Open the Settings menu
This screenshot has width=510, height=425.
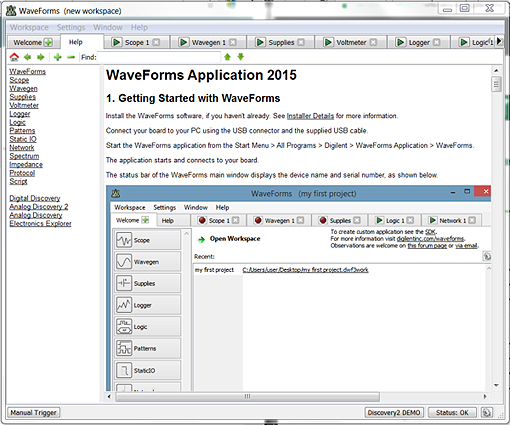(71, 27)
